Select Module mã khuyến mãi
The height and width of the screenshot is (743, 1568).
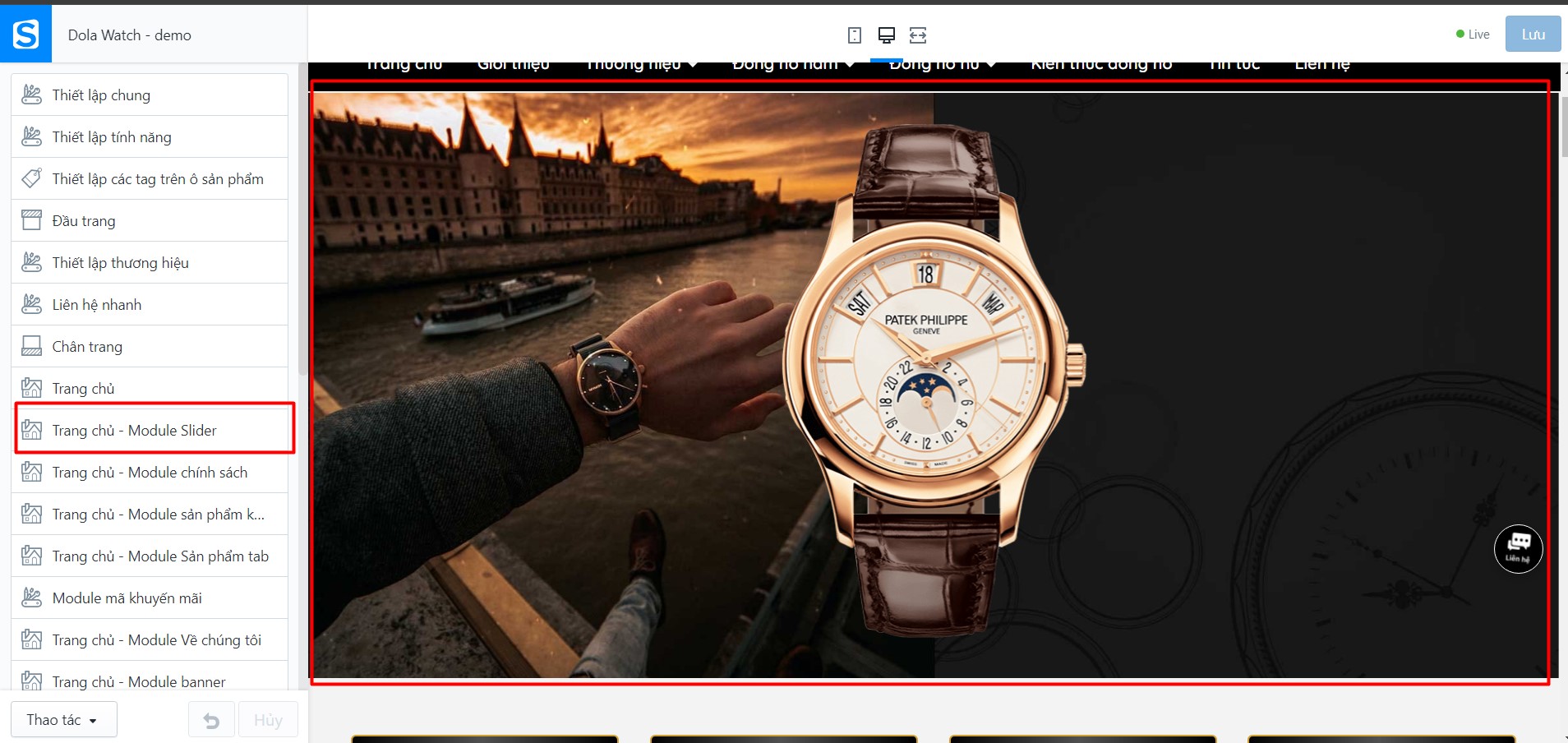150,598
